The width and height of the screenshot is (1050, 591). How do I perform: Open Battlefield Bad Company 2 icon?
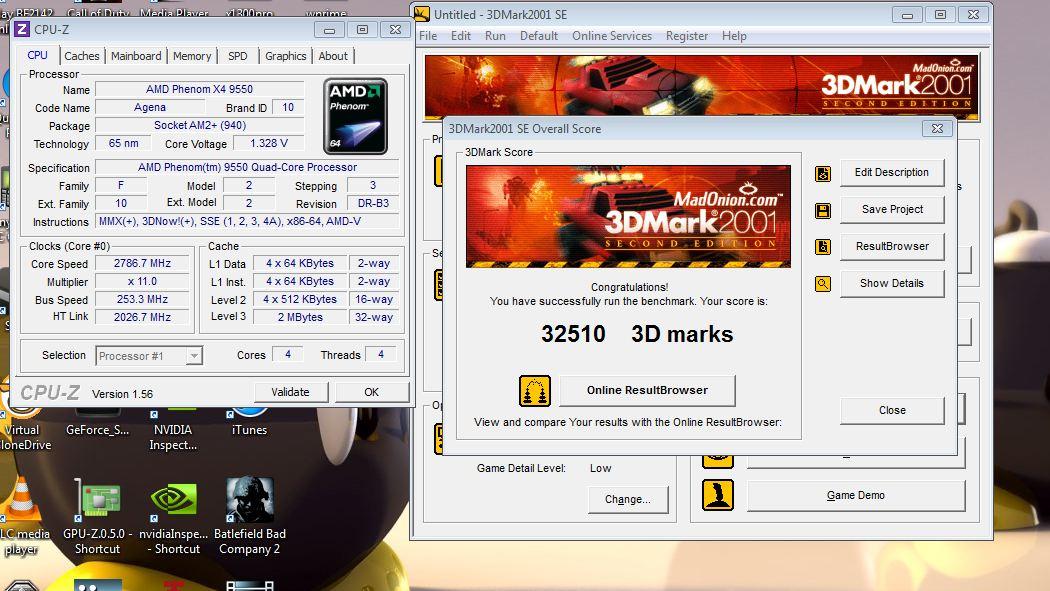(250, 499)
